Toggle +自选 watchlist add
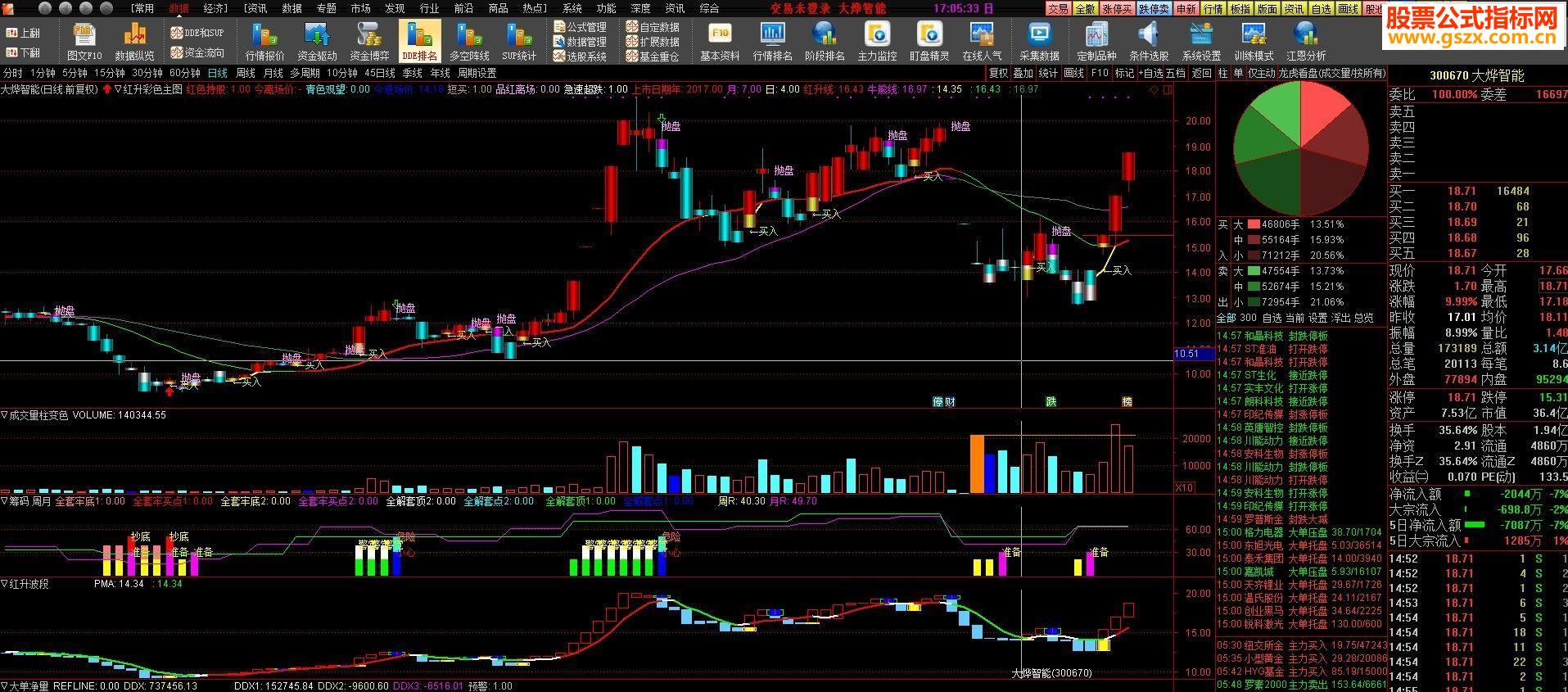 tap(1150, 73)
